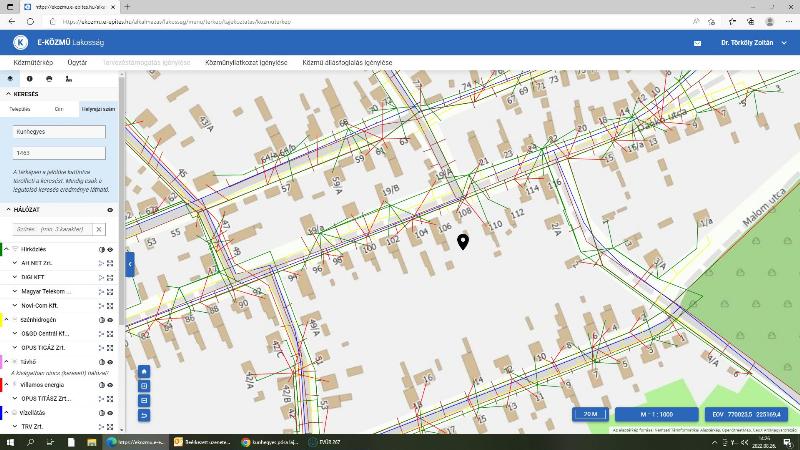Collapse the HÁLÓZAT section
The height and width of the screenshot is (450, 800).
(x=8, y=210)
